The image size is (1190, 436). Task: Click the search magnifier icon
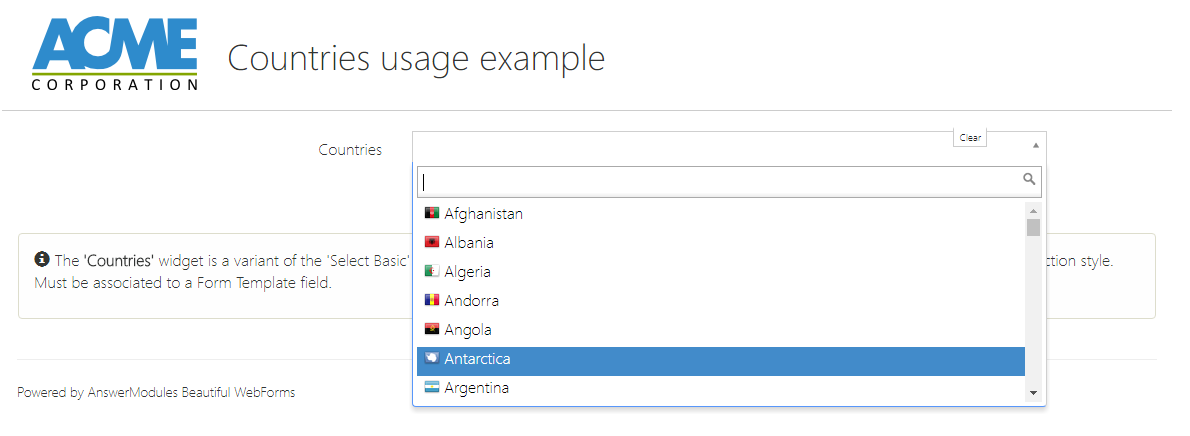point(1029,180)
